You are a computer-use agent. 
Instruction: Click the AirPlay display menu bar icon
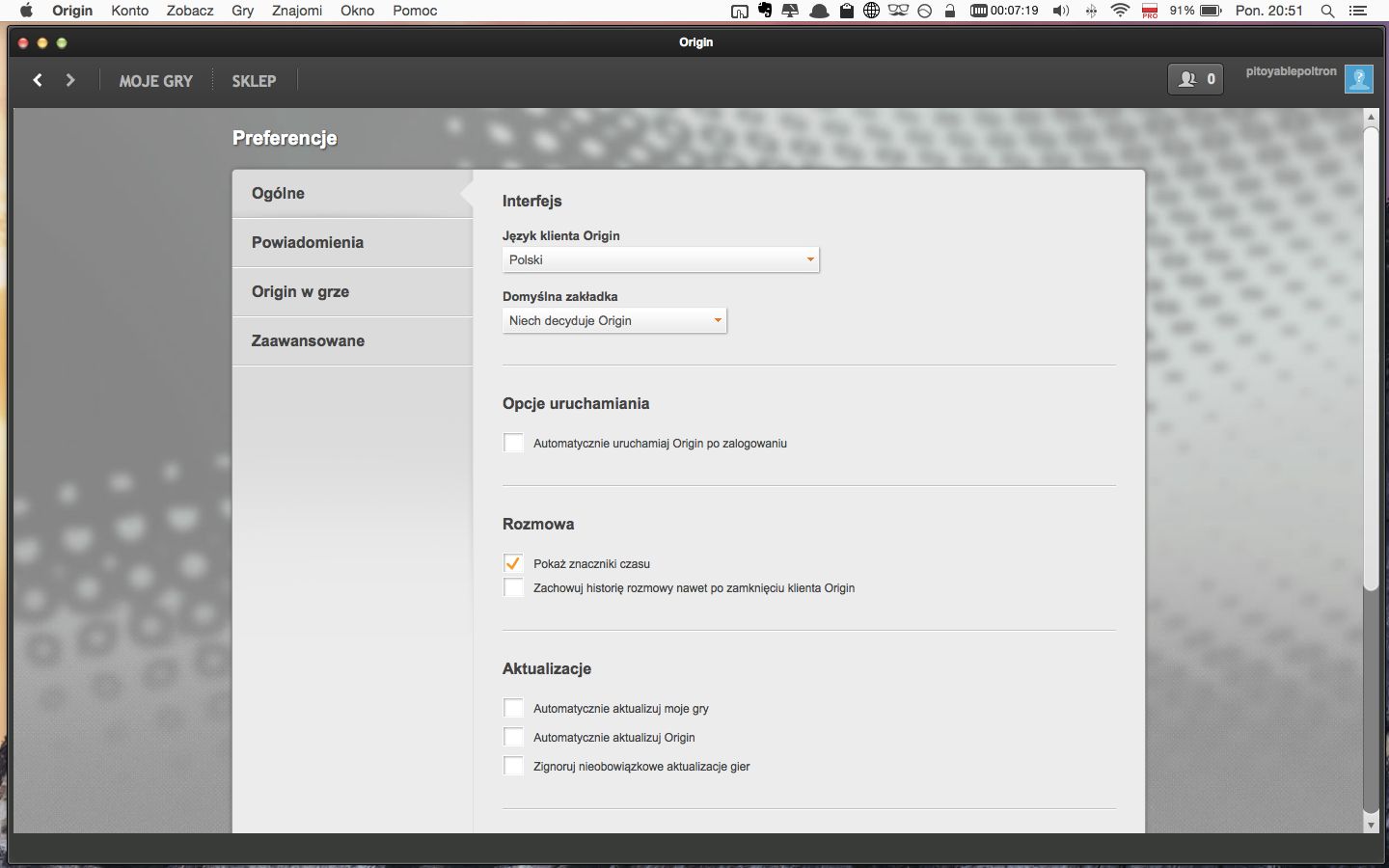click(792, 11)
